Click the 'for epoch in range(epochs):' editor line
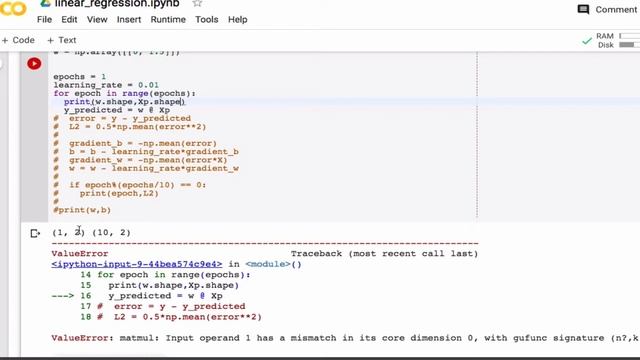 point(124,93)
